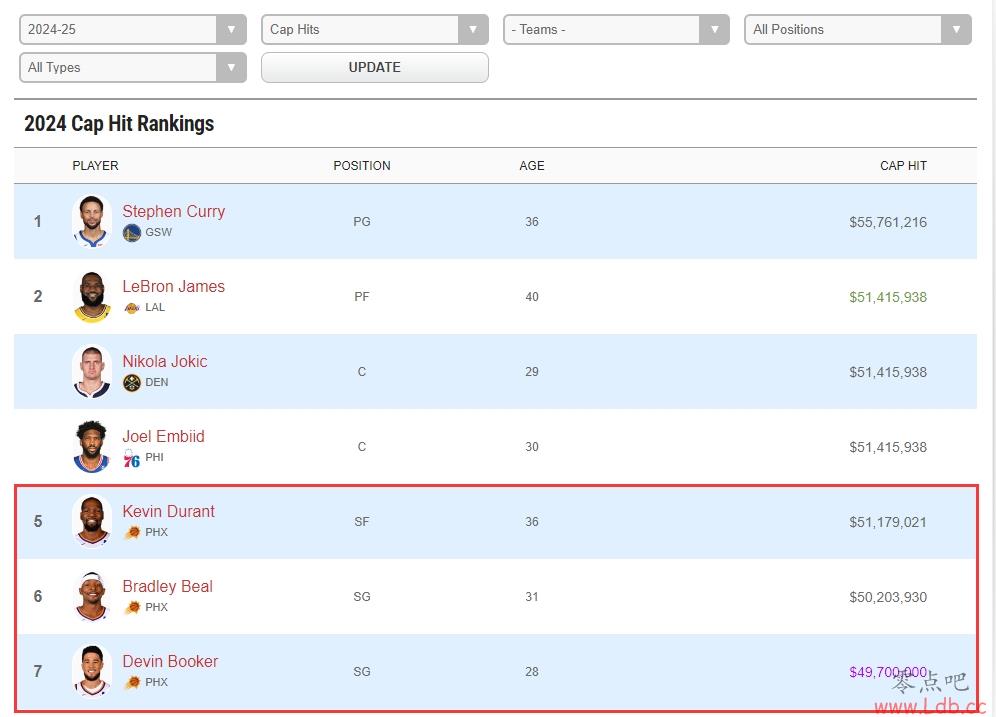Click the PHI team abbreviation
Image resolution: width=996 pixels, height=717 pixels.
point(154,457)
